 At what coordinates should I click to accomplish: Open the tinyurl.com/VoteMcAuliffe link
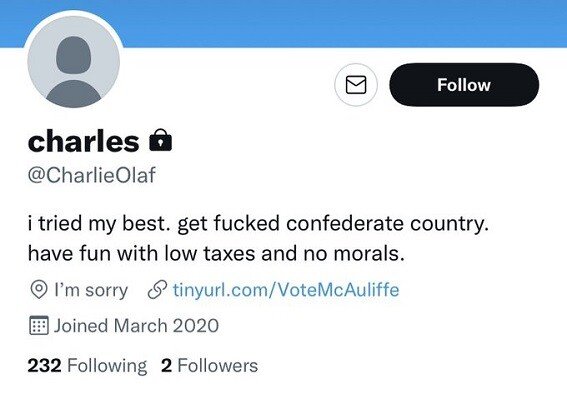[x=286, y=290]
